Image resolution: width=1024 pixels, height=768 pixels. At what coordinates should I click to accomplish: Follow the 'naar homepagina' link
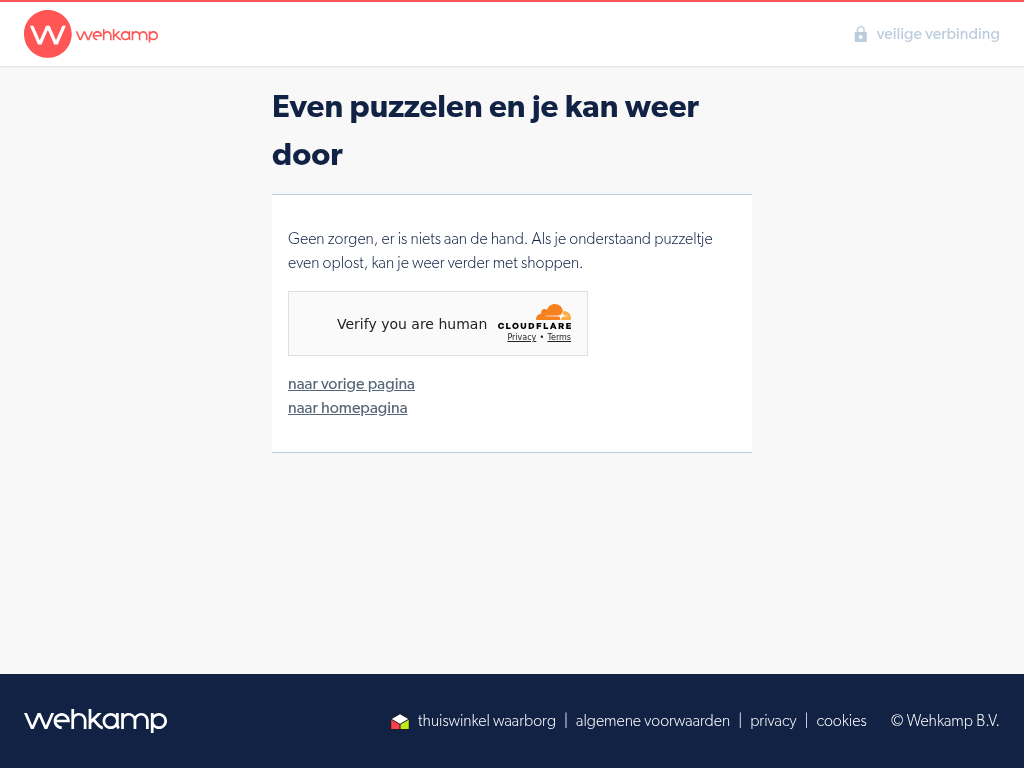[x=347, y=408]
